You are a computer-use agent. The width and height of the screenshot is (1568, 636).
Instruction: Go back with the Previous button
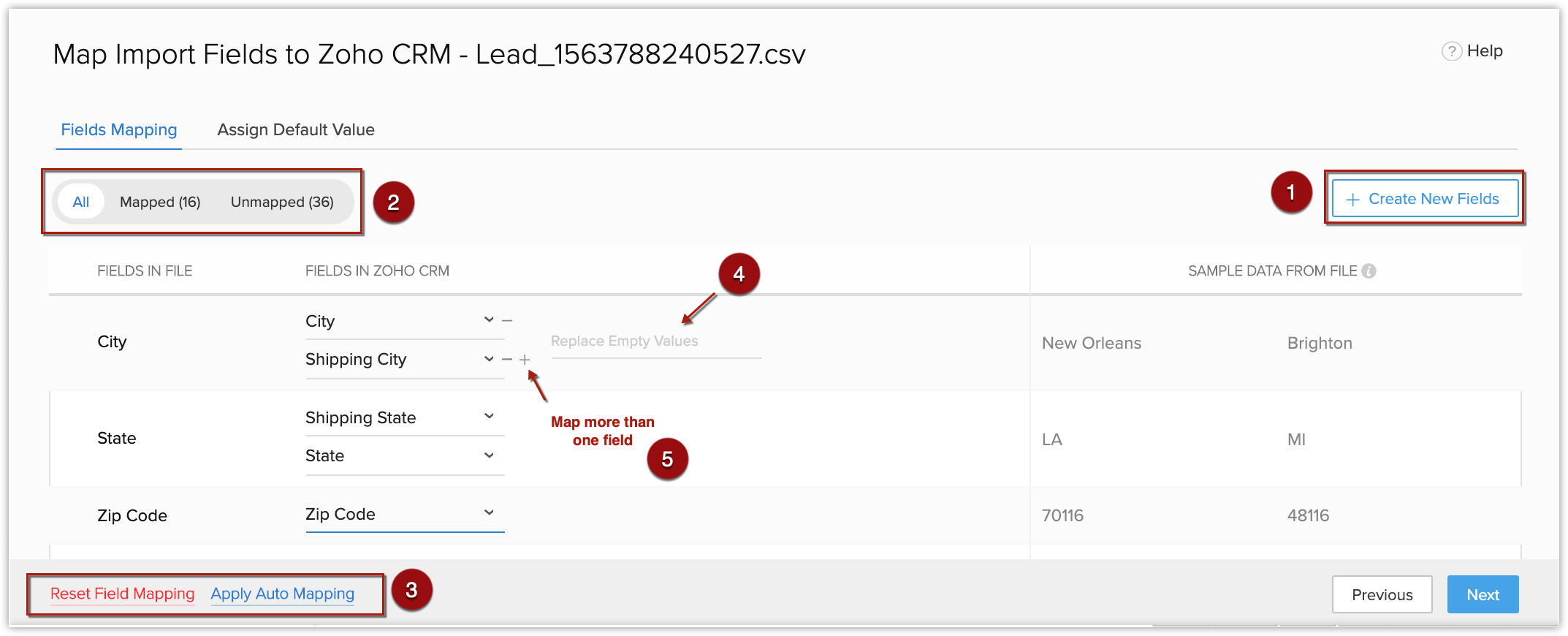pos(1382,594)
